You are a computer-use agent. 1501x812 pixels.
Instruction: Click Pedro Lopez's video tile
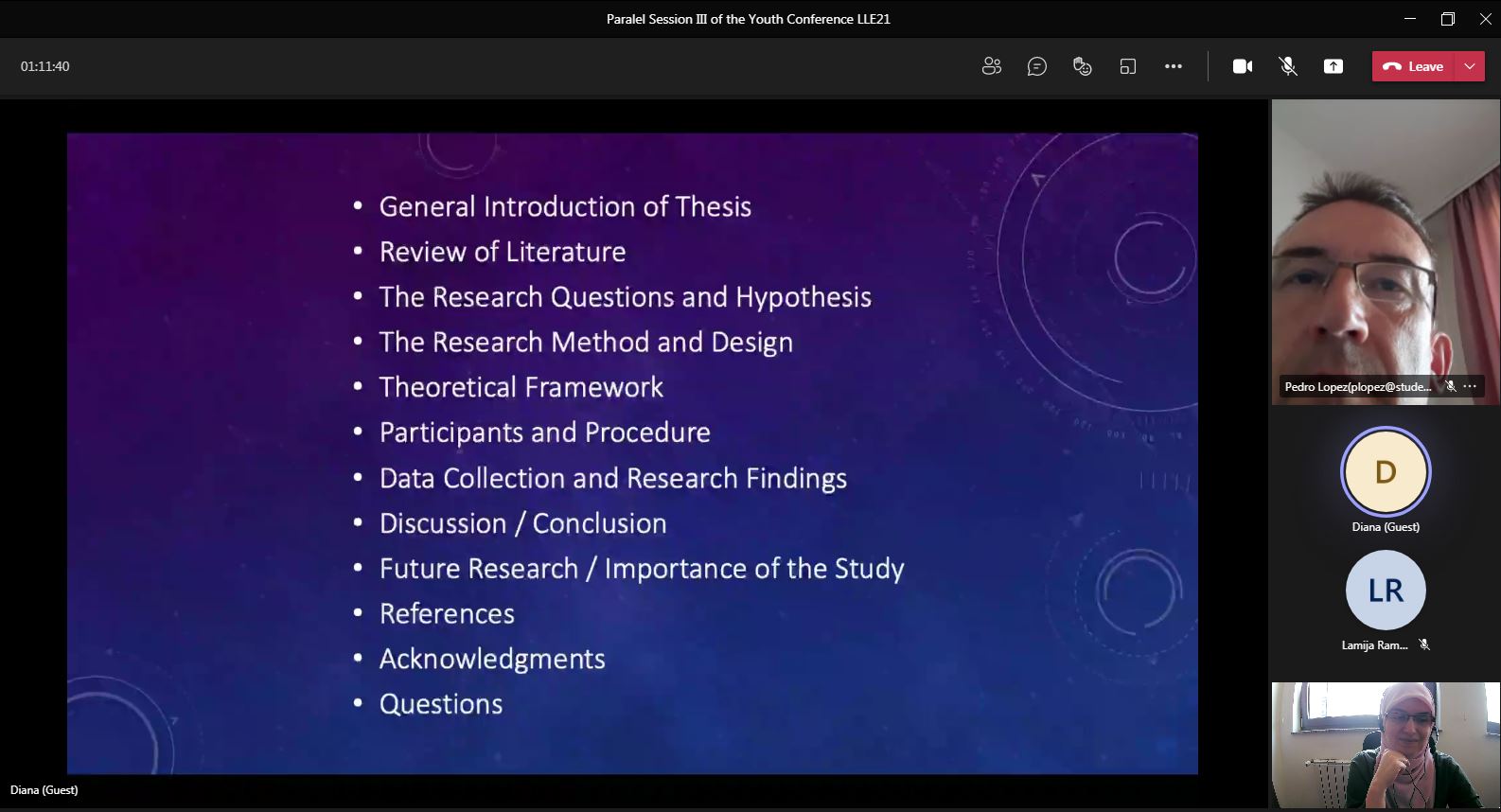pyautogui.click(x=1386, y=252)
